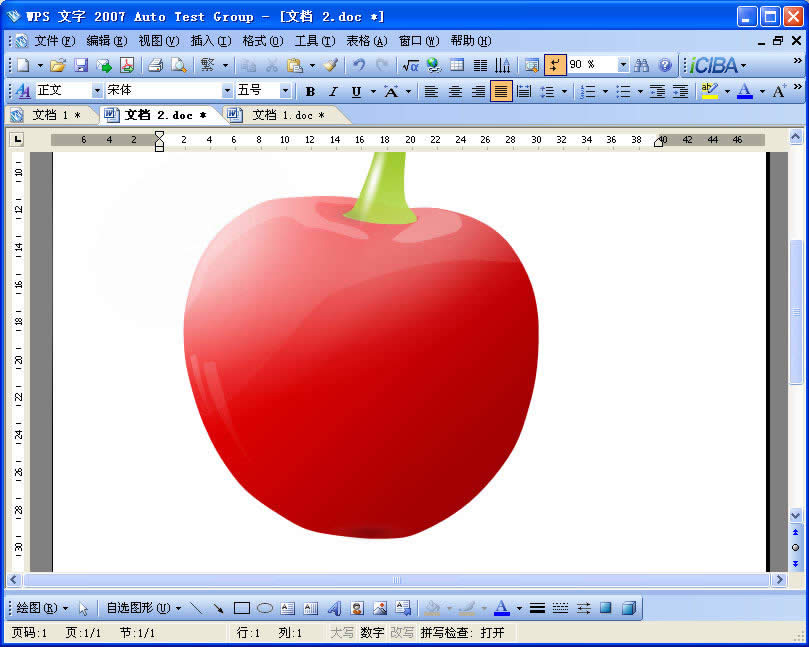Click the Save icon in the toolbar

80,65
